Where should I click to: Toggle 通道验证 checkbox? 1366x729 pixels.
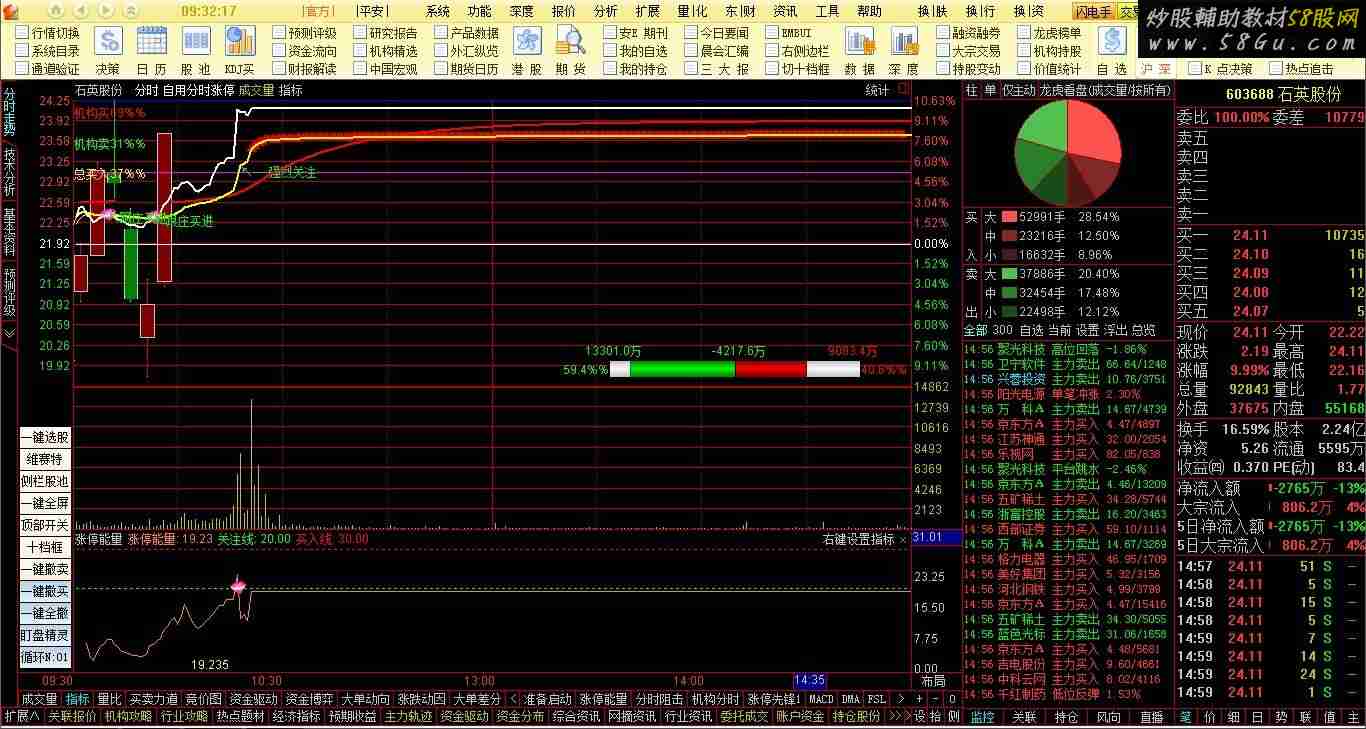(22, 69)
